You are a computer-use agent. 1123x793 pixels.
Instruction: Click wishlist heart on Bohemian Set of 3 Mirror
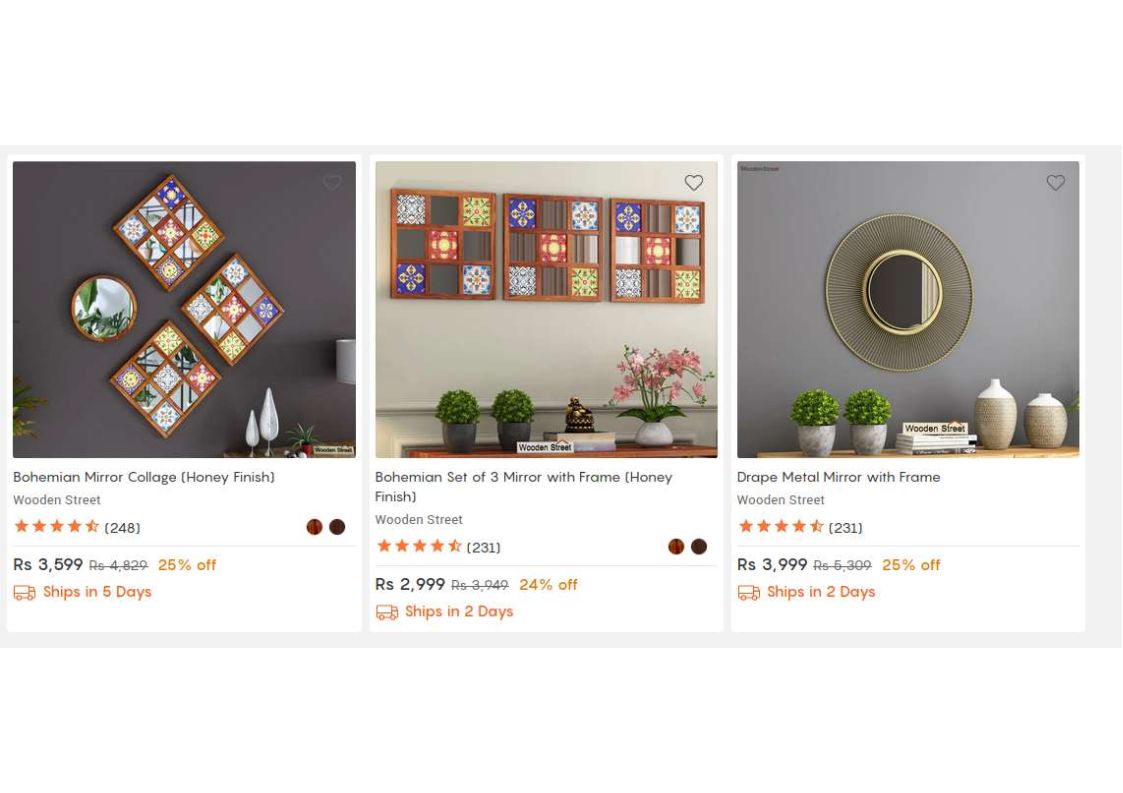click(693, 183)
